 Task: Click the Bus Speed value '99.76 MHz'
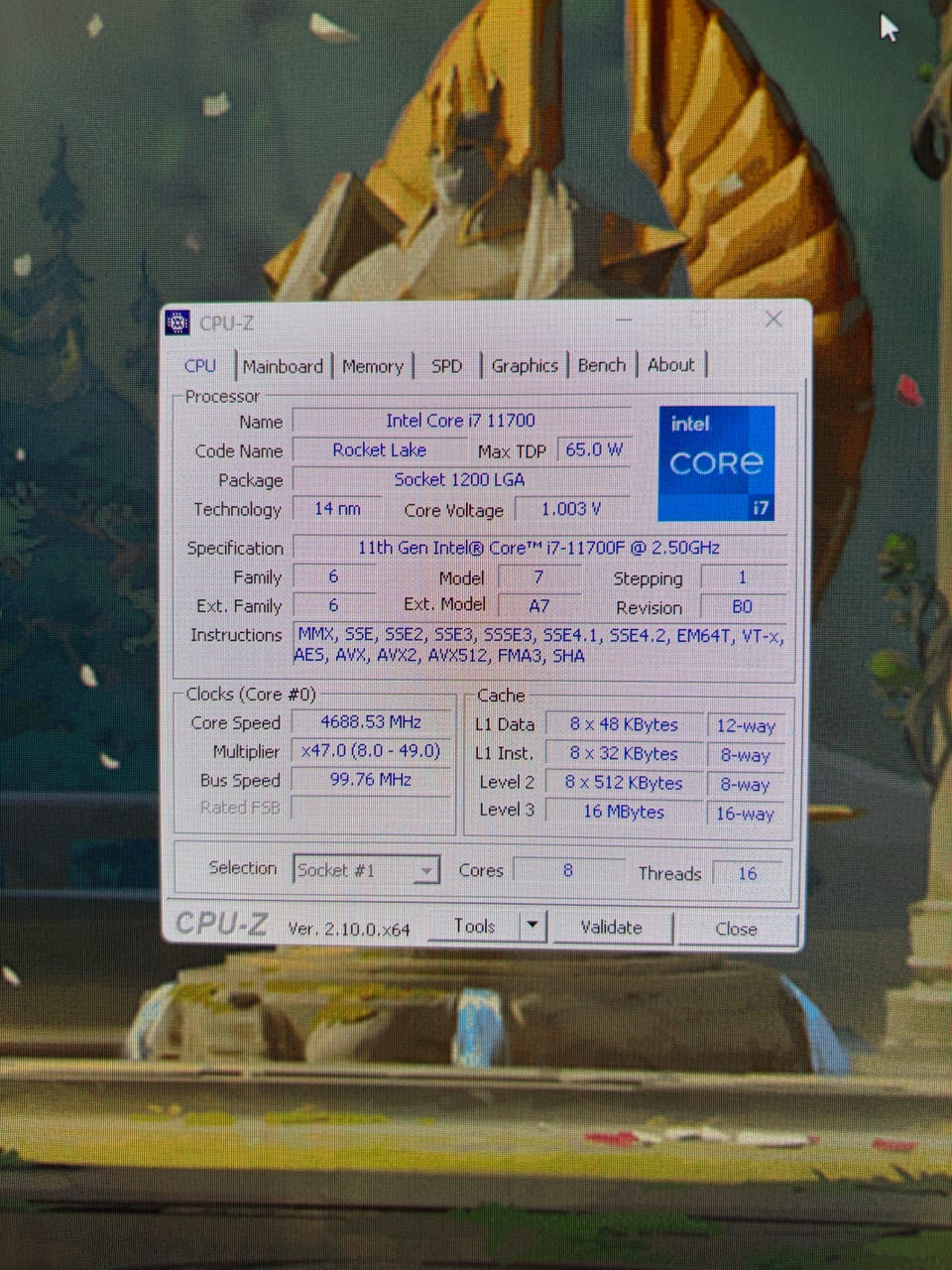[371, 780]
